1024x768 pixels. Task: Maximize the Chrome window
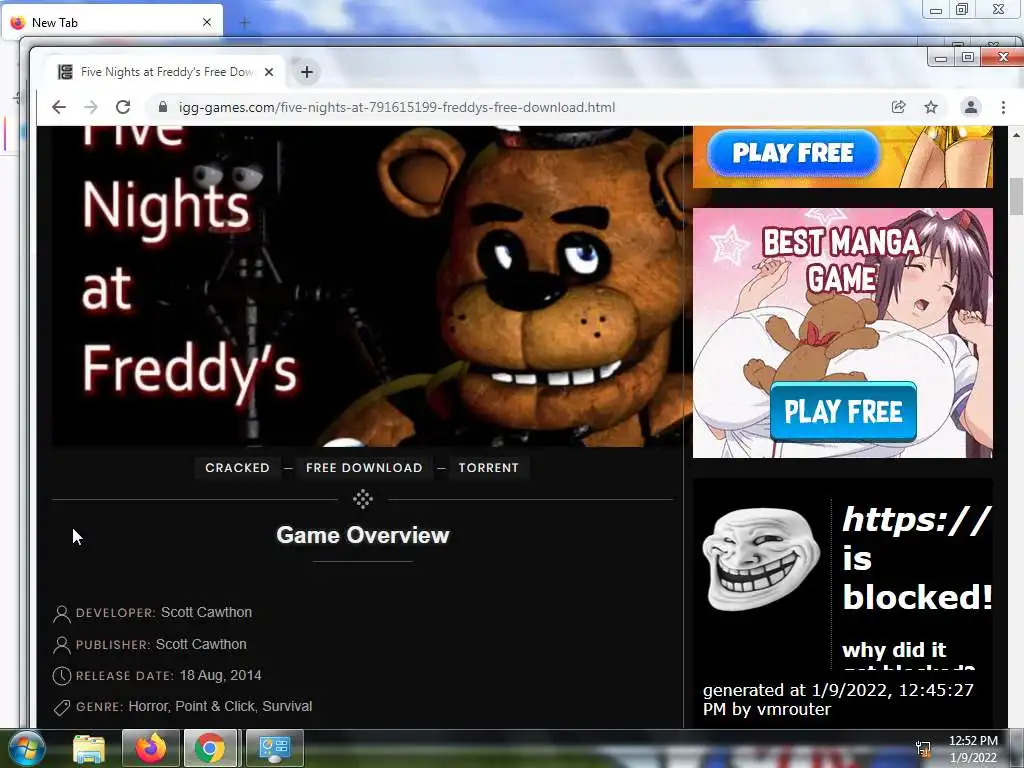tap(968, 57)
